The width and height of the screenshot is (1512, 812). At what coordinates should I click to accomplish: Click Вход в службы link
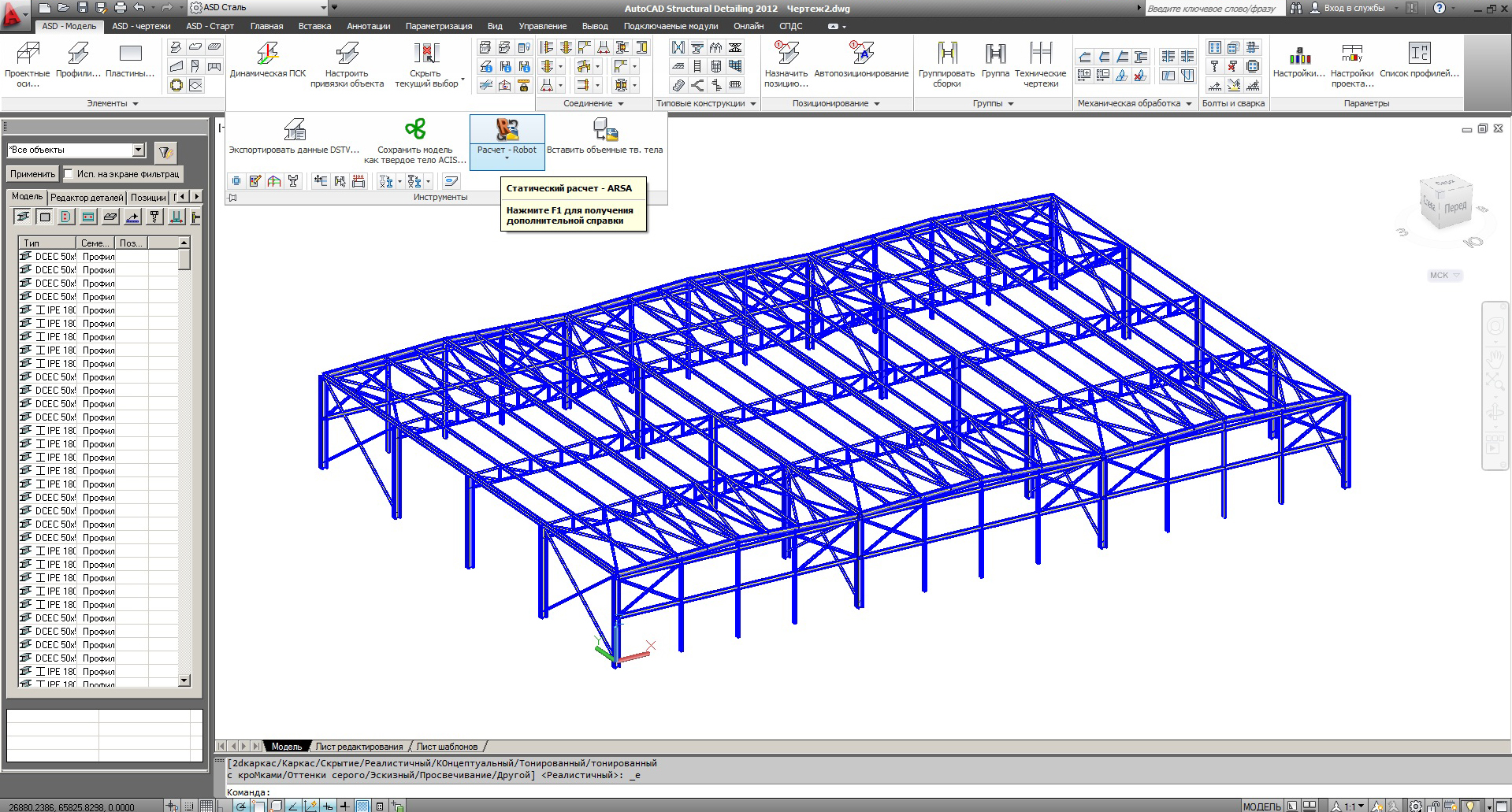click(x=1354, y=8)
